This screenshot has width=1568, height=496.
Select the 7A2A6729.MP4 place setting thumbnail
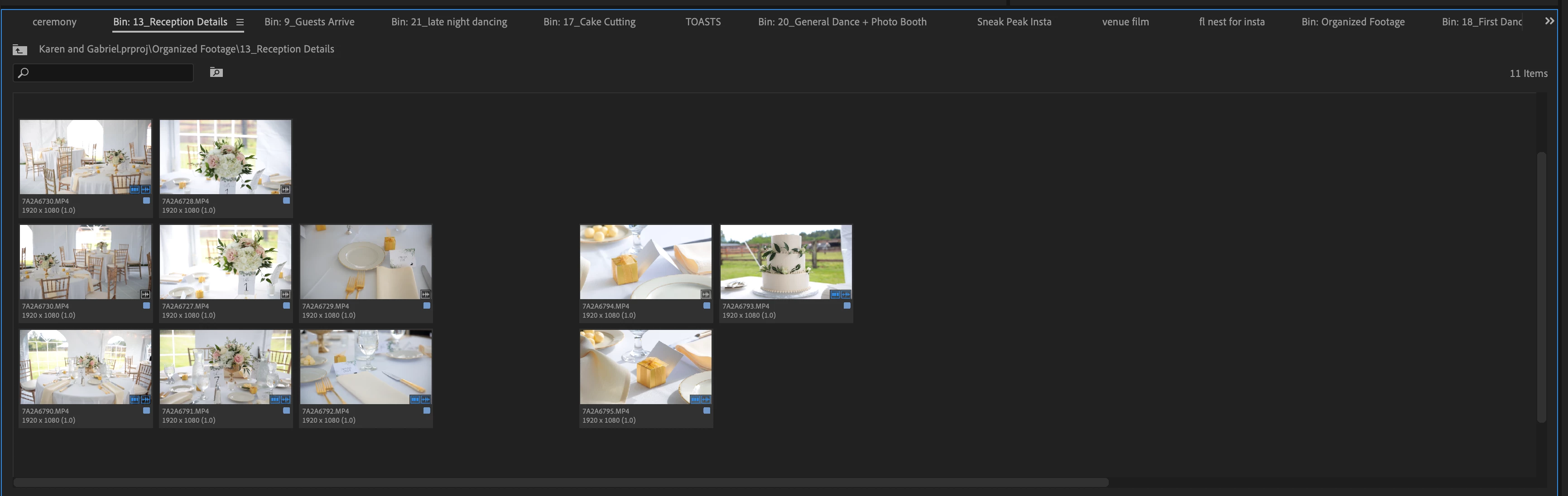(365, 262)
